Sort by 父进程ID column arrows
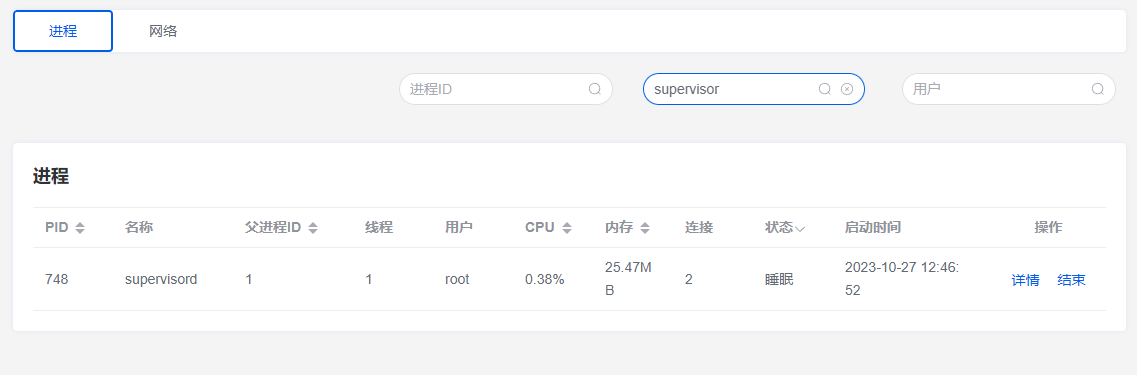 pyautogui.click(x=313, y=228)
